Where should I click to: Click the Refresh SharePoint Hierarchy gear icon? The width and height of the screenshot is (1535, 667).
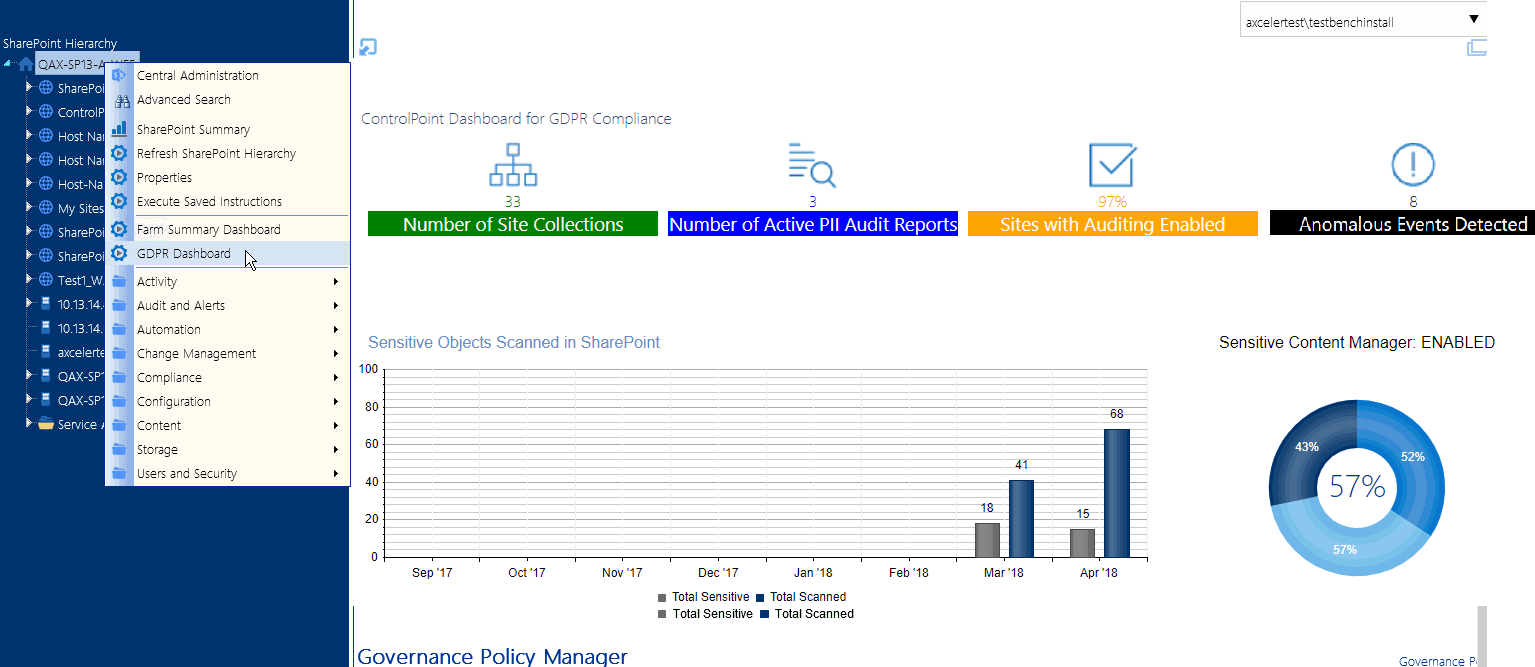(120, 153)
